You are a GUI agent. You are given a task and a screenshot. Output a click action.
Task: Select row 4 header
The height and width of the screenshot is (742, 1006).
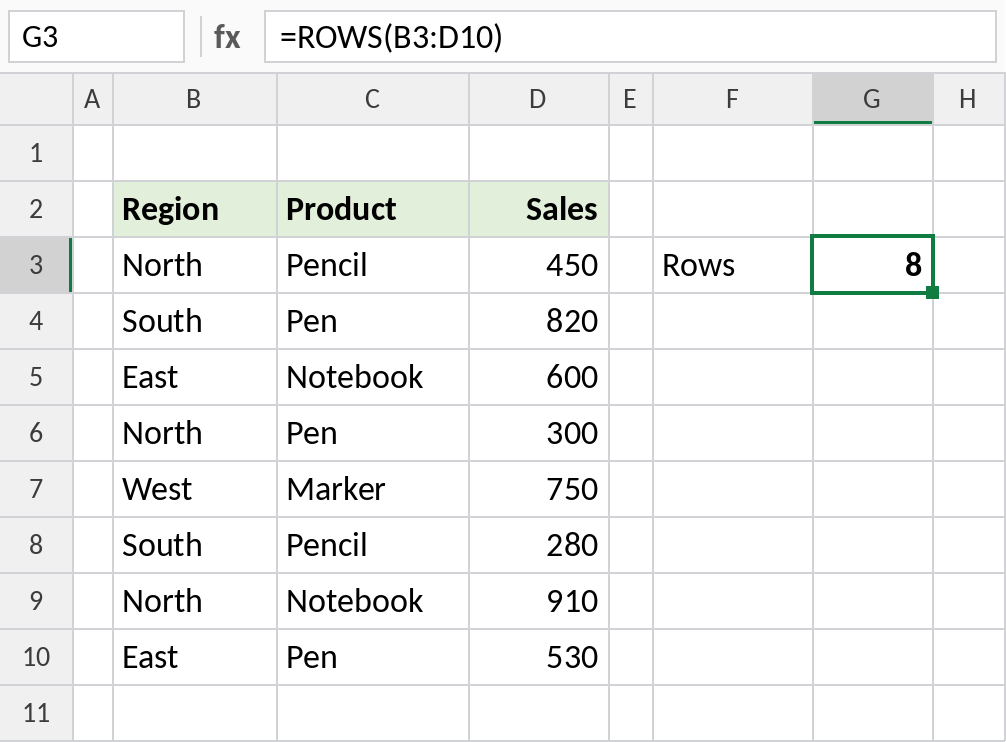pyautogui.click(x=36, y=321)
